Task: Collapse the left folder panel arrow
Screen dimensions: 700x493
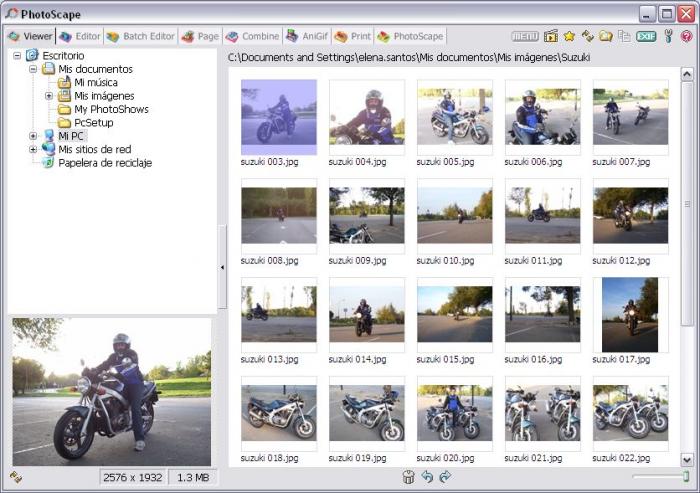Action: point(222,267)
